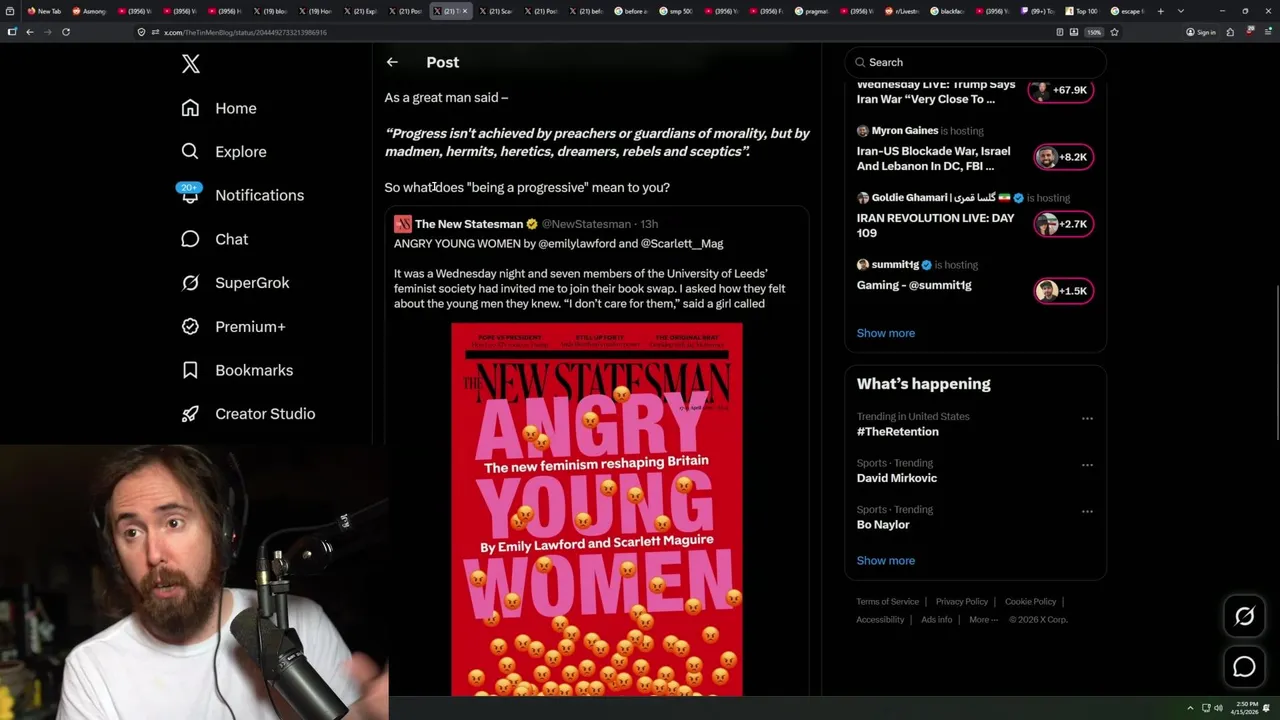The width and height of the screenshot is (1280, 720).
Task: Click the 150% zoom level indicator
Action: pyautogui.click(x=1095, y=32)
